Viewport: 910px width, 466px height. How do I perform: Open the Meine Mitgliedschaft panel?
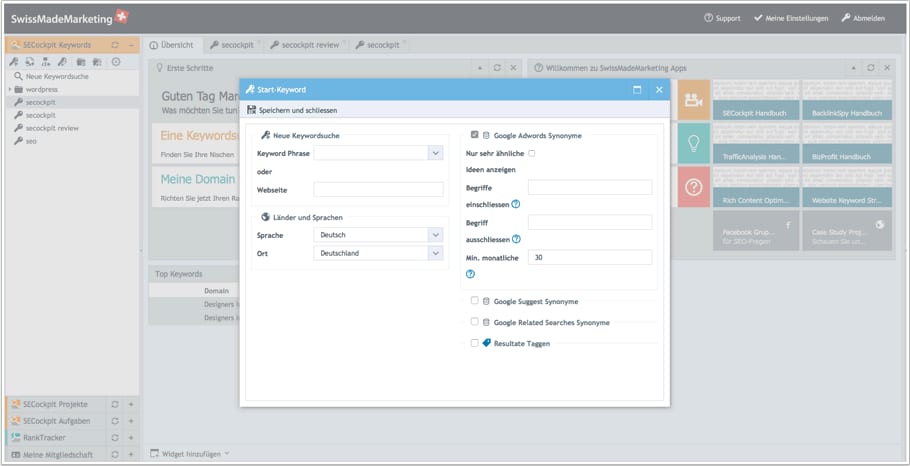pyautogui.click(x=56, y=455)
